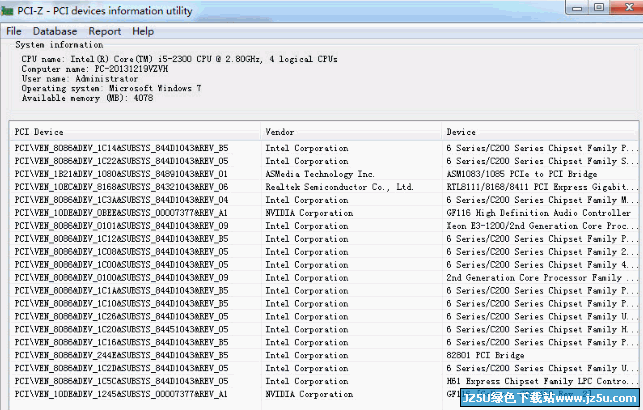Click GF116 High Definition Audio Controller cell
Image resolution: width=643 pixels, height=410 pixels.
point(538,213)
